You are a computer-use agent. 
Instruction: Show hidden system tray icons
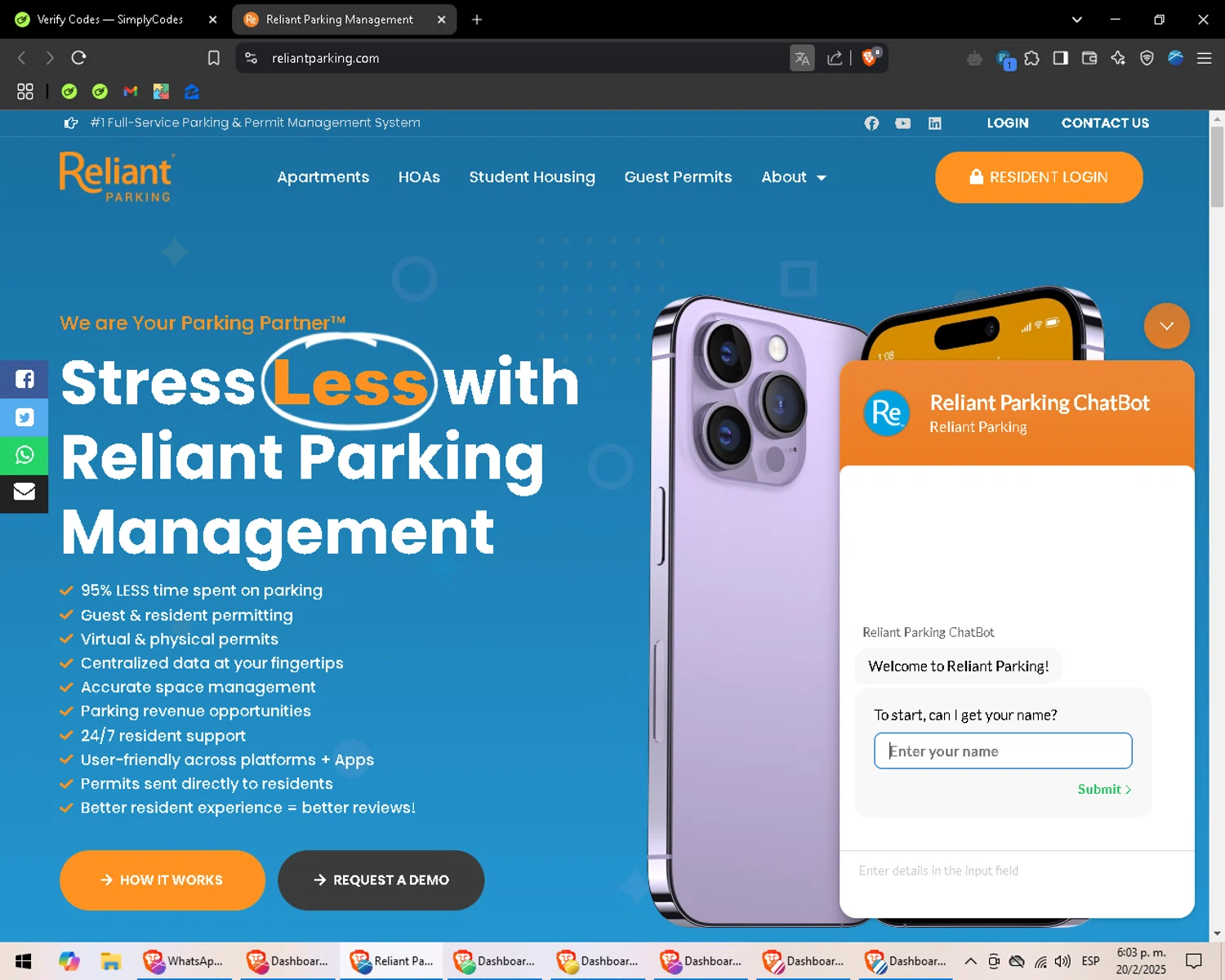click(970, 961)
